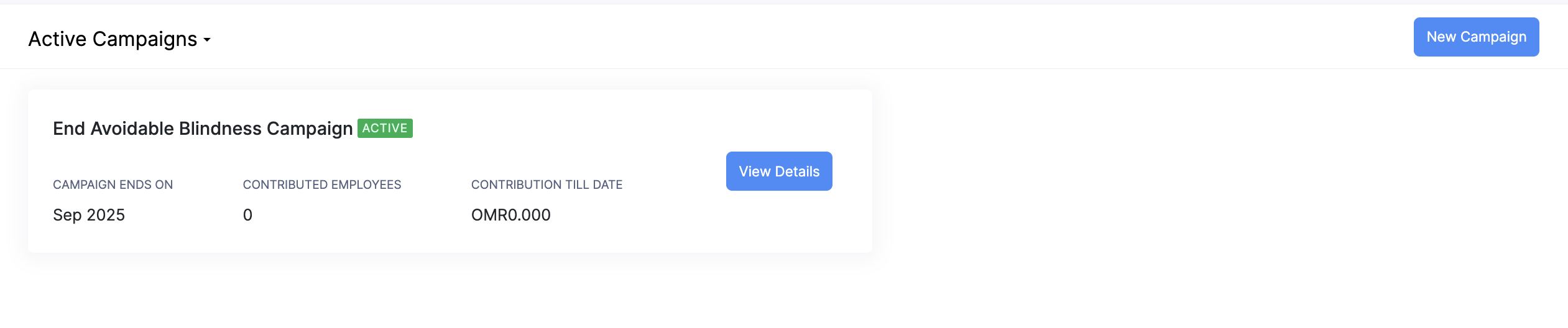Click the green ACTIVE status badge

[385, 129]
